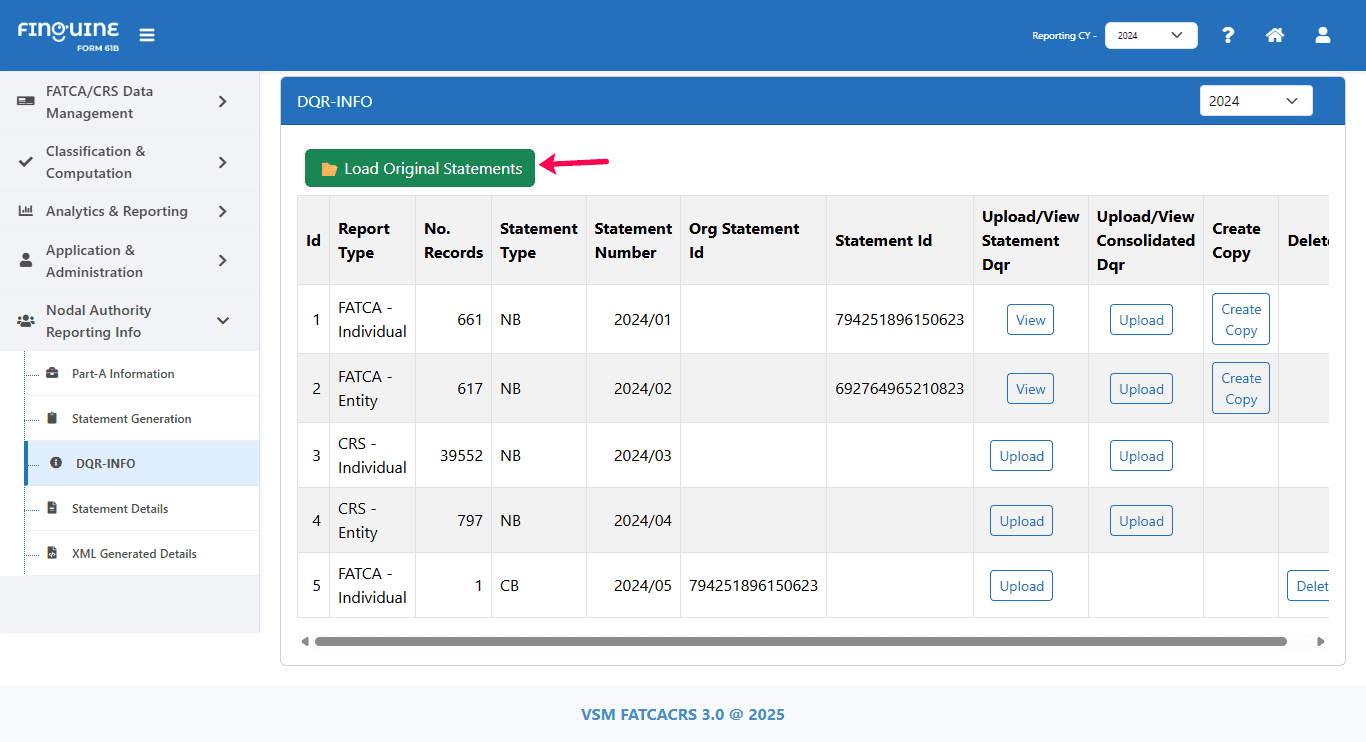Click the horizontal table scrollbar

800,642
